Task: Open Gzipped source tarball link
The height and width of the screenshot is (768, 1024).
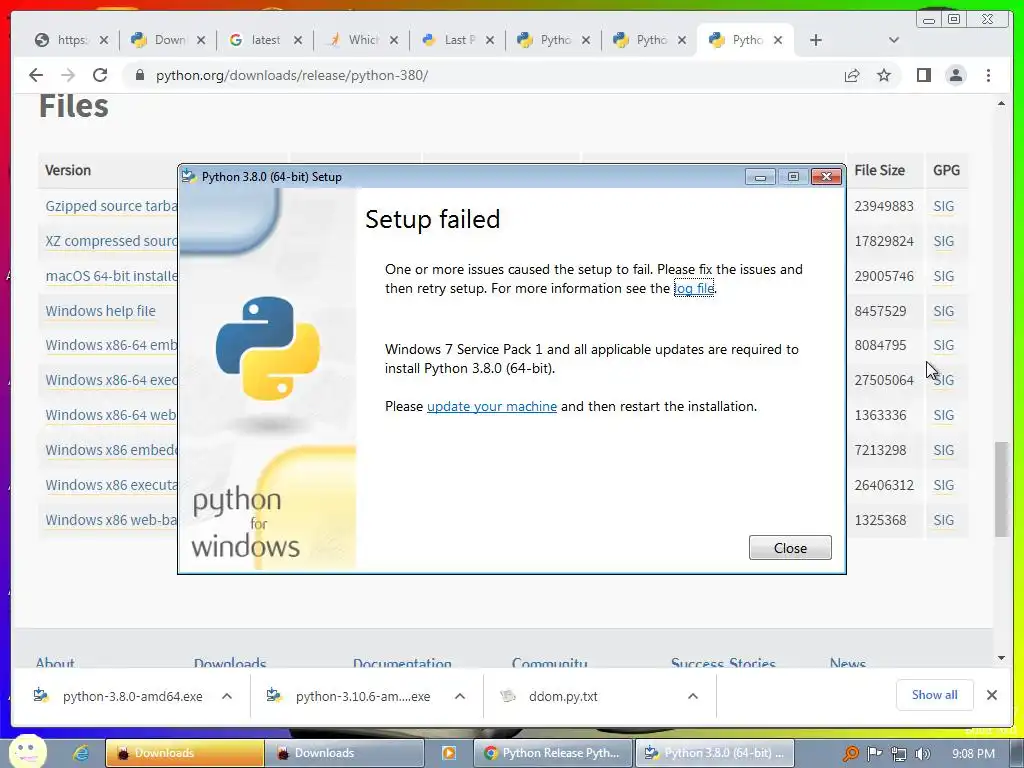Action: tap(111, 206)
